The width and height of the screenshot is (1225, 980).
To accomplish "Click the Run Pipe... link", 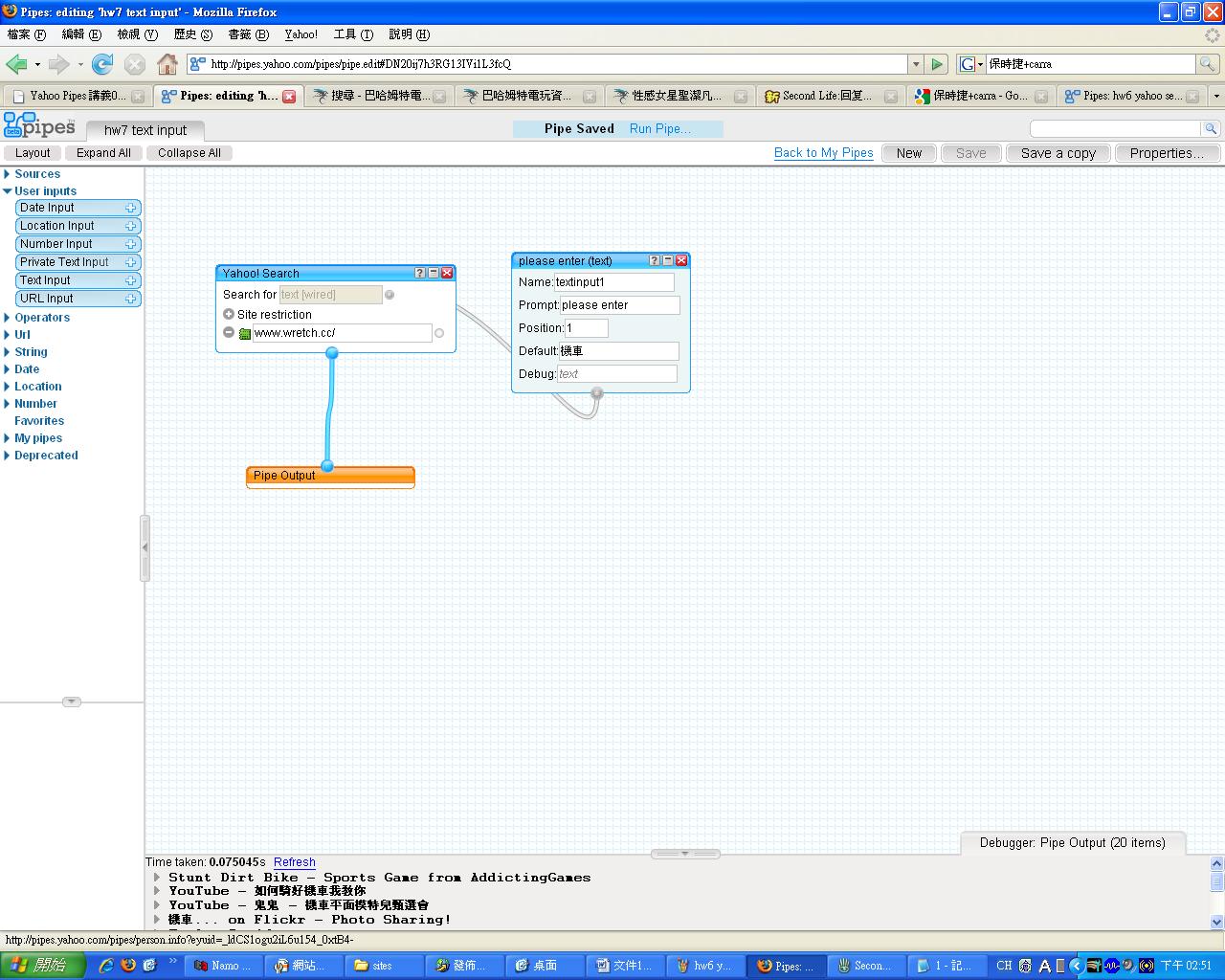I will point(659,128).
